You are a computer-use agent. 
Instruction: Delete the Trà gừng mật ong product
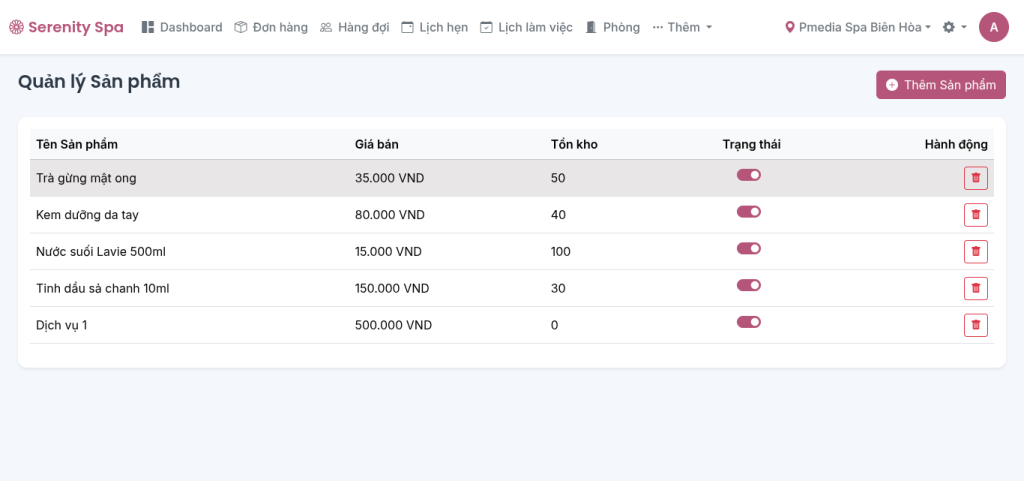coord(975,178)
